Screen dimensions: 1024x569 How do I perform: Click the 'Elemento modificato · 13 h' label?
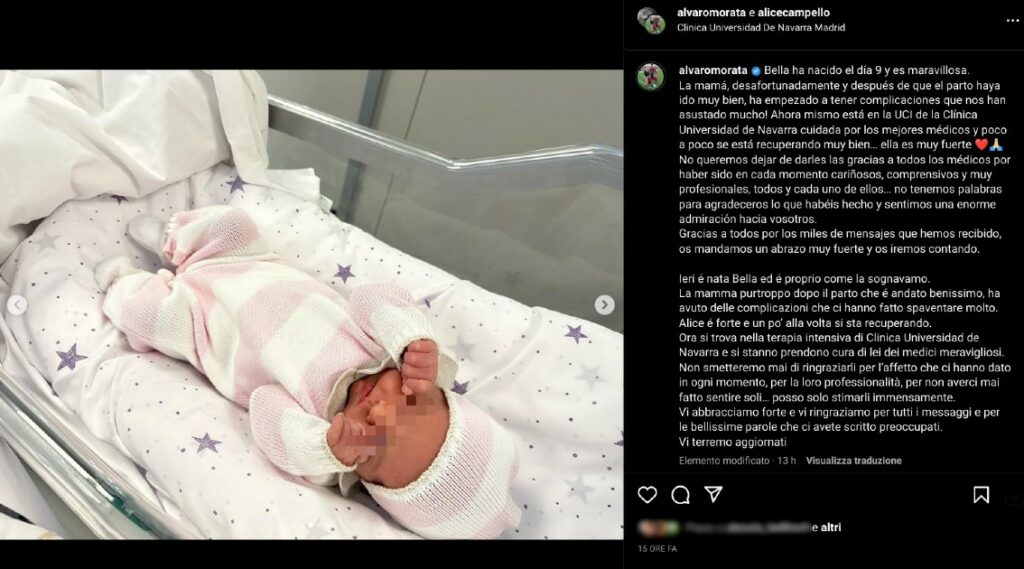pos(737,461)
